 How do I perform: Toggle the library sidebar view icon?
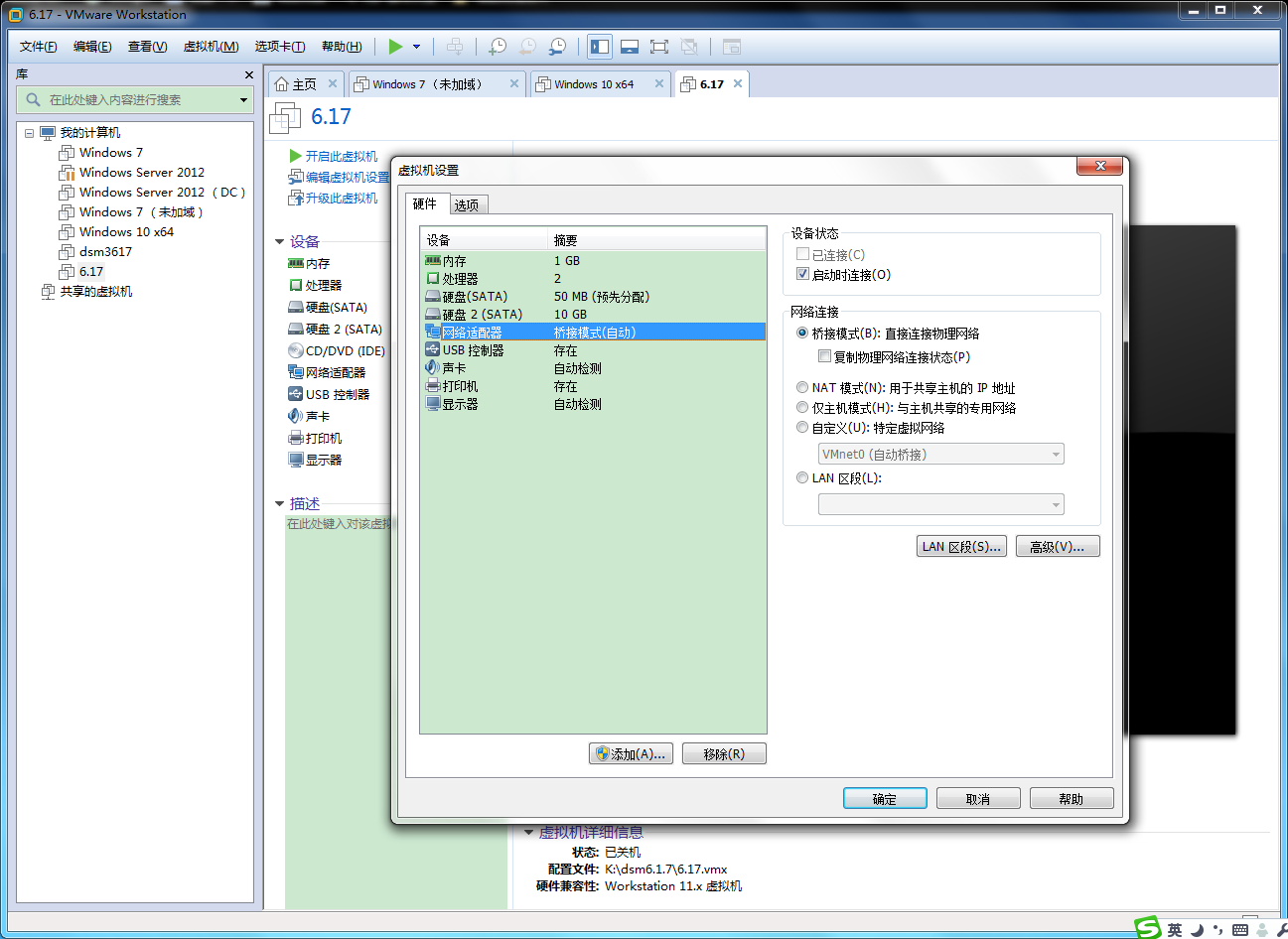[600, 46]
